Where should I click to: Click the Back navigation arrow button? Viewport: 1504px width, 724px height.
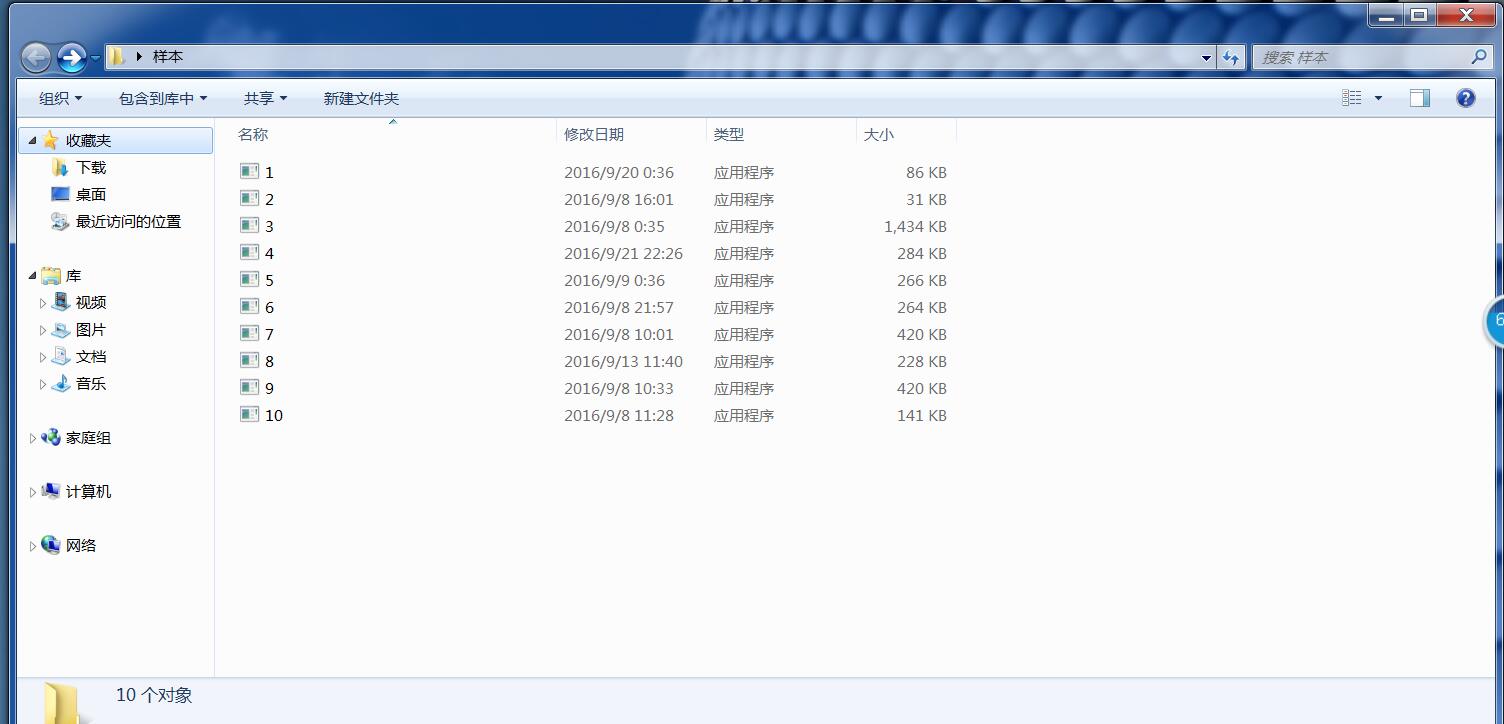pyautogui.click(x=36, y=57)
